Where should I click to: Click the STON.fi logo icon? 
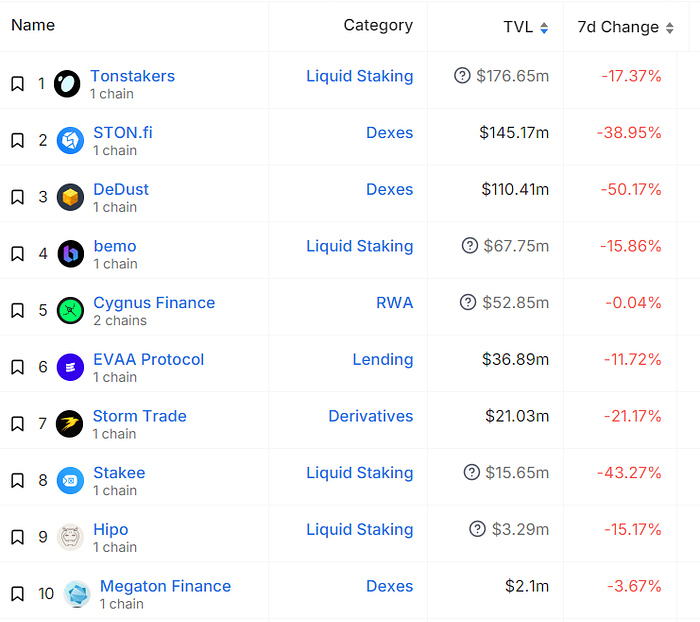click(70, 140)
